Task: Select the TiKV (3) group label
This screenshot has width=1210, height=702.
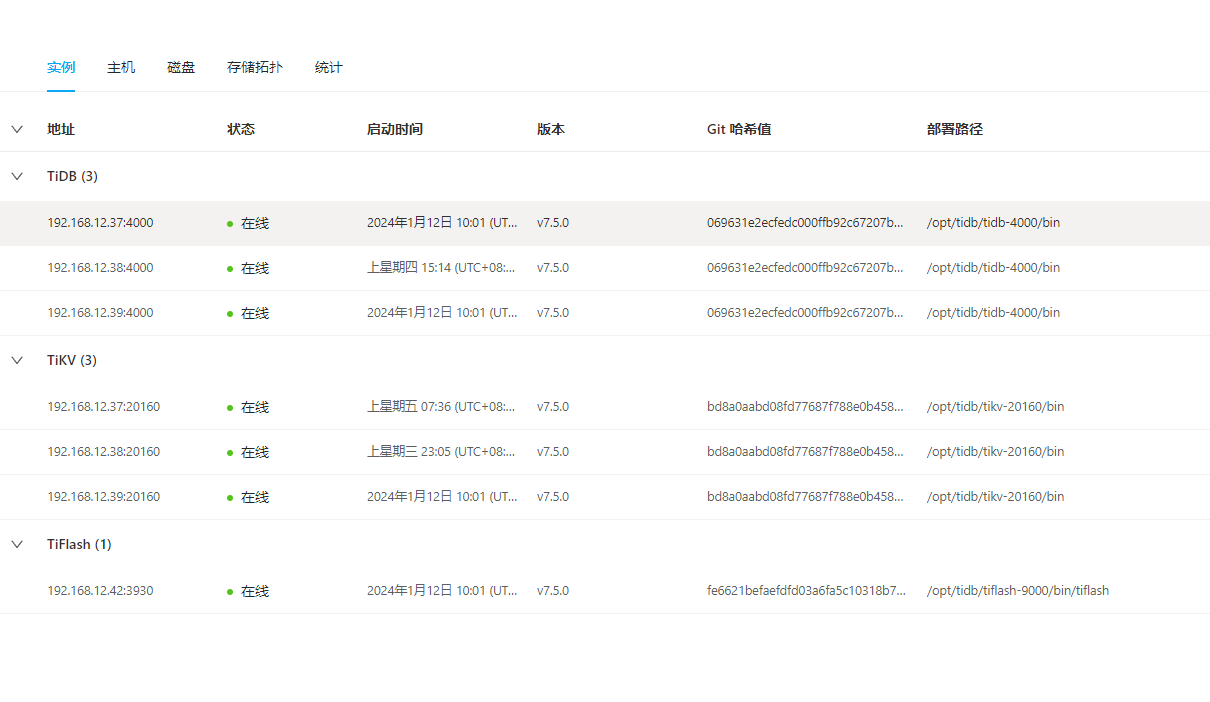Action: tap(72, 360)
